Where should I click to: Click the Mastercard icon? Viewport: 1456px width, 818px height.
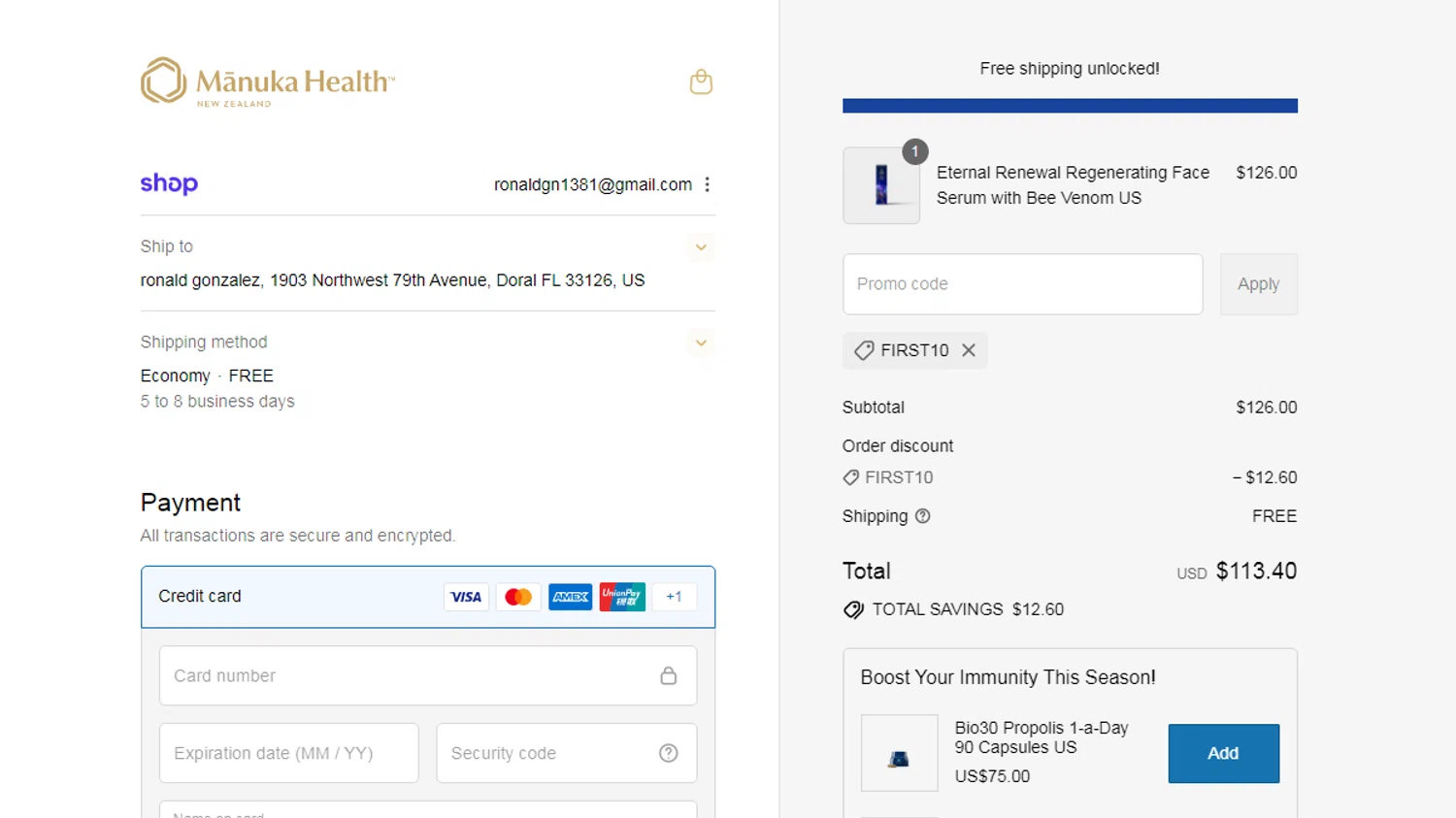click(x=518, y=597)
